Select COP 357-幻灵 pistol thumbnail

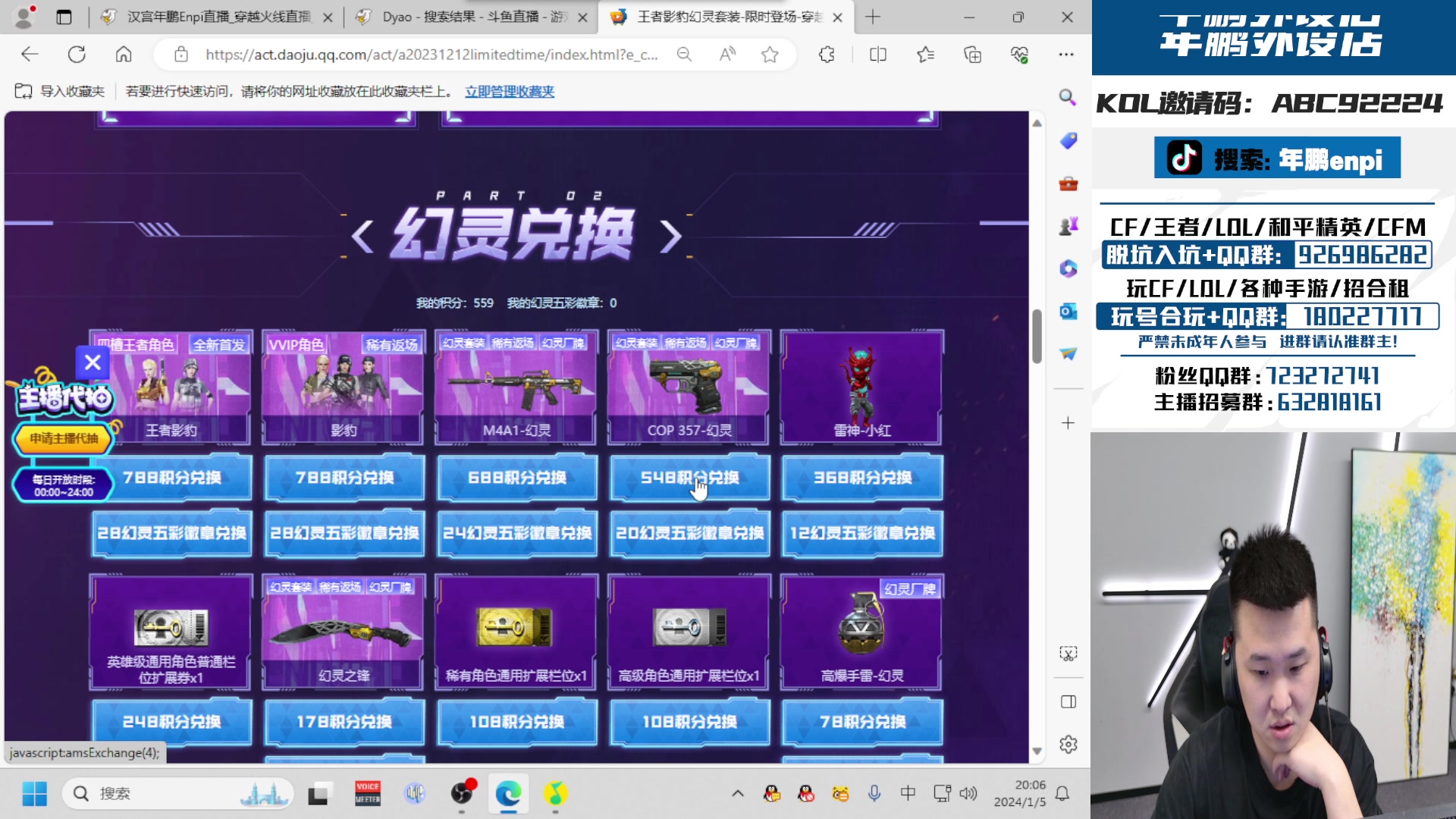click(689, 388)
